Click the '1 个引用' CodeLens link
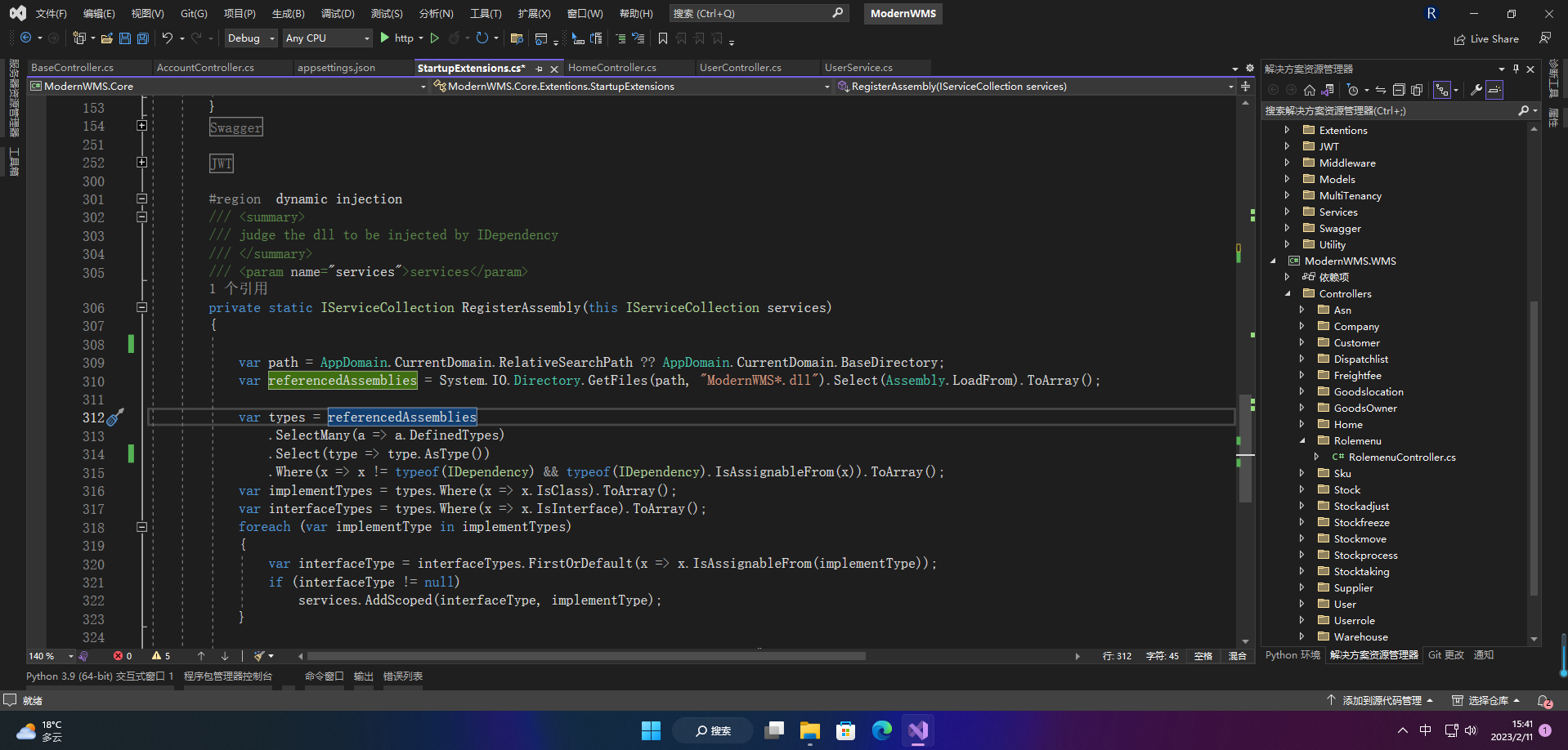This screenshot has height=750, width=1568. (238, 289)
